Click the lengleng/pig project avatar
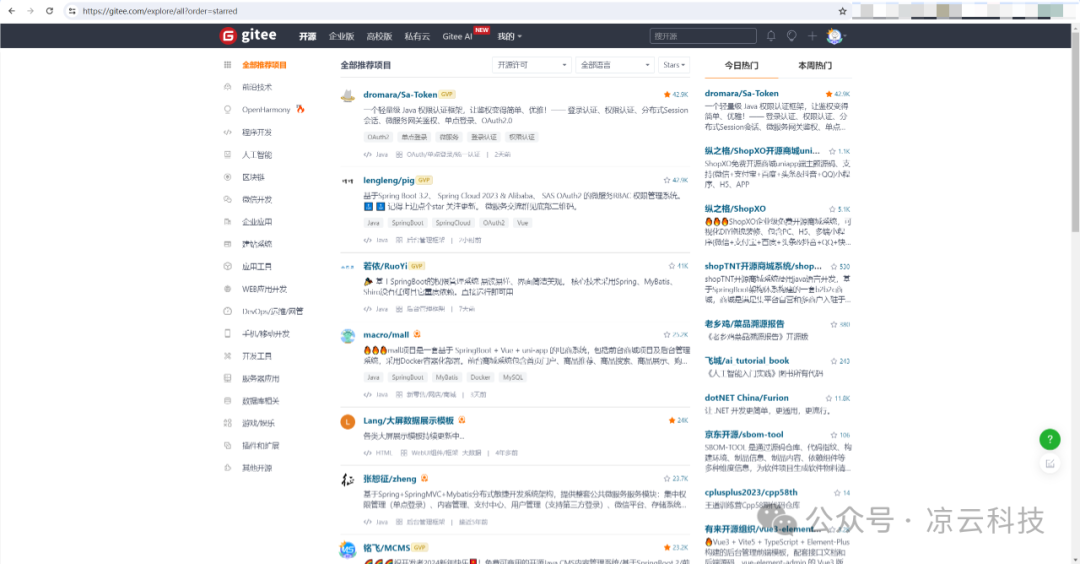This screenshot has width=1080, height=564. point(348,181)
